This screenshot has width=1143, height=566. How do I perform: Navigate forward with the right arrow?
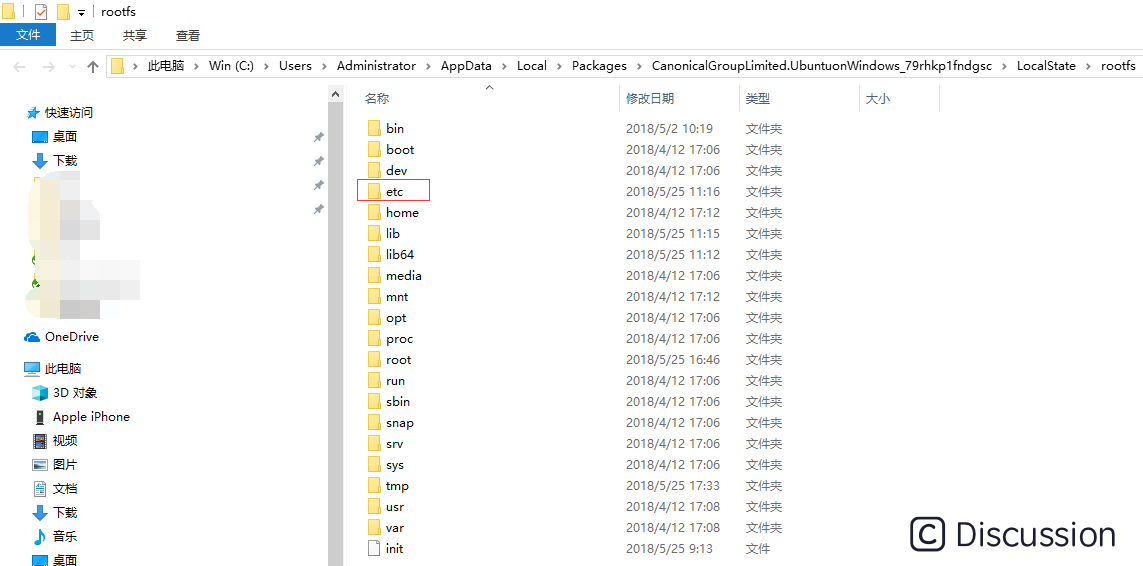pyautogui.click(x=48, y=66)
